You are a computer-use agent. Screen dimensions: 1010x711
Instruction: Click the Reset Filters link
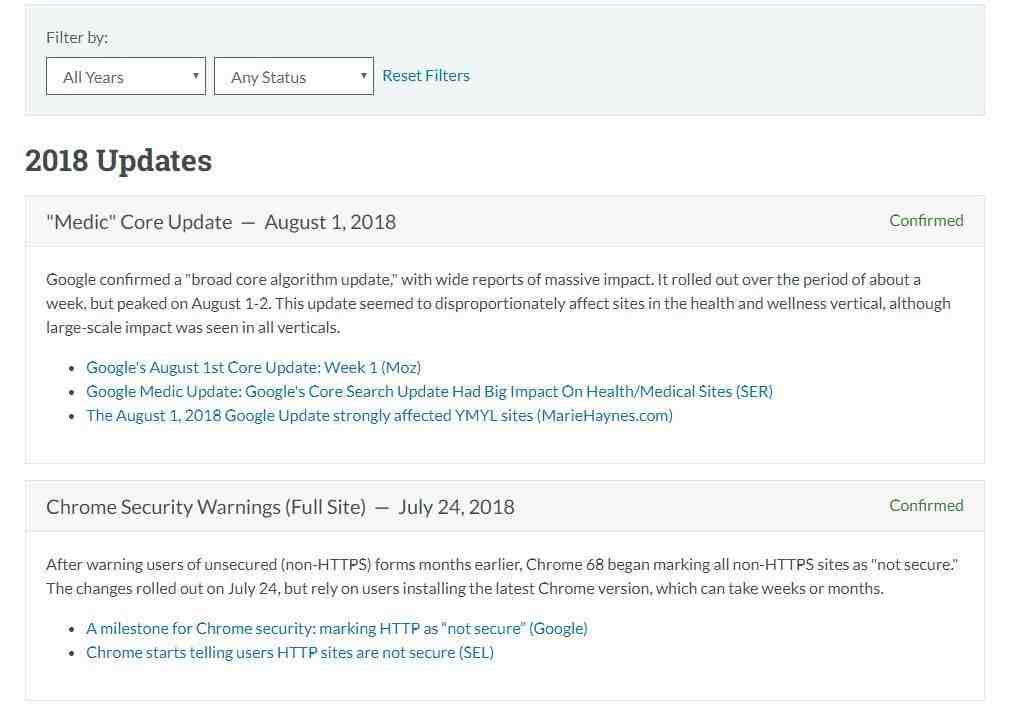(426, 75)
